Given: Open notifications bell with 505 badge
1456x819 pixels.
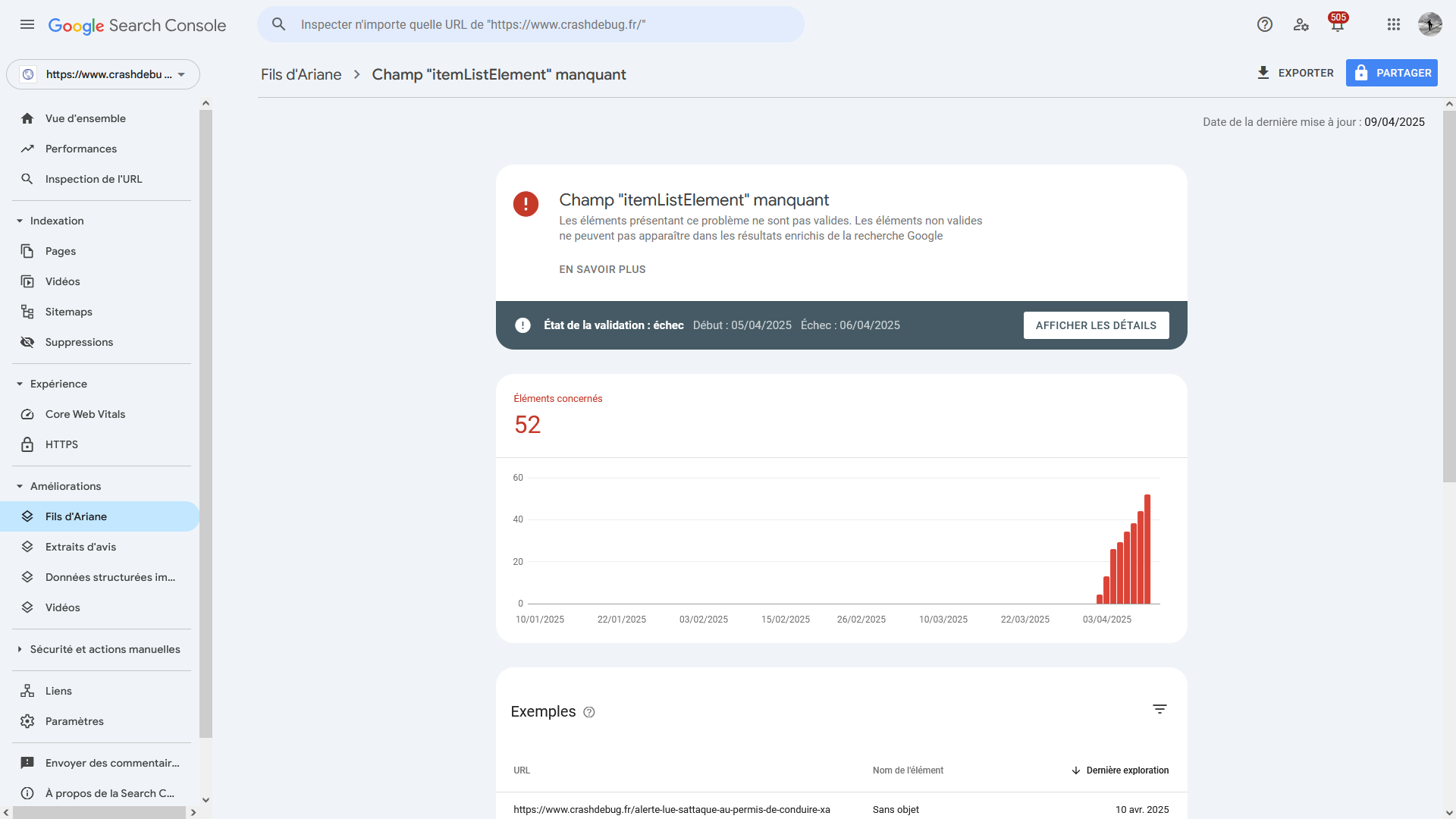Looking at the screenshot, I should pyautogui.click(x=1337, y=24).
